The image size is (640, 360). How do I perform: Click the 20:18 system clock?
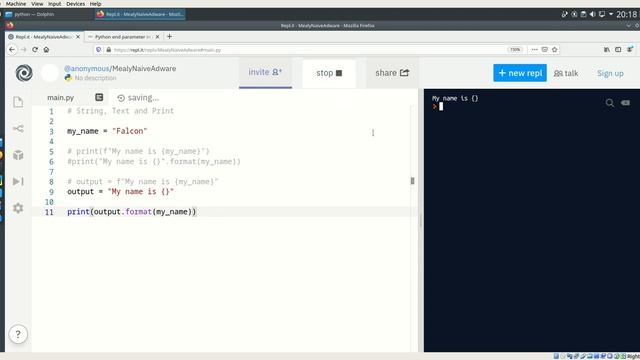(x=627, y=14)
